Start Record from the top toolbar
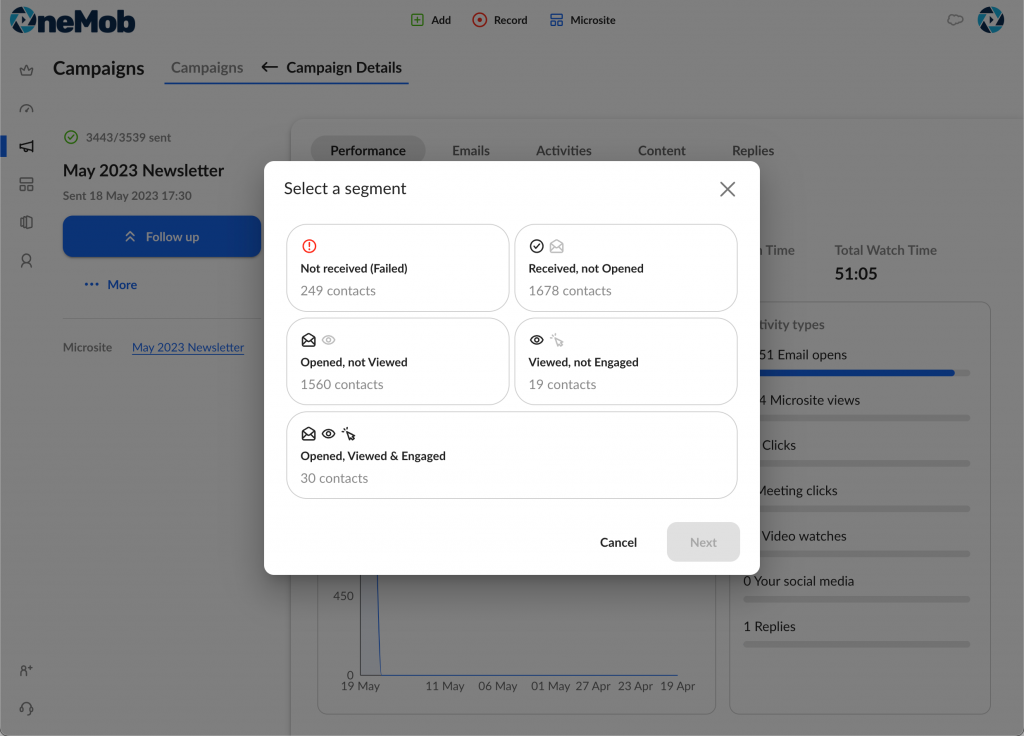The width and height of the screenshot is (1024, 736). click(x=499, y=20)
